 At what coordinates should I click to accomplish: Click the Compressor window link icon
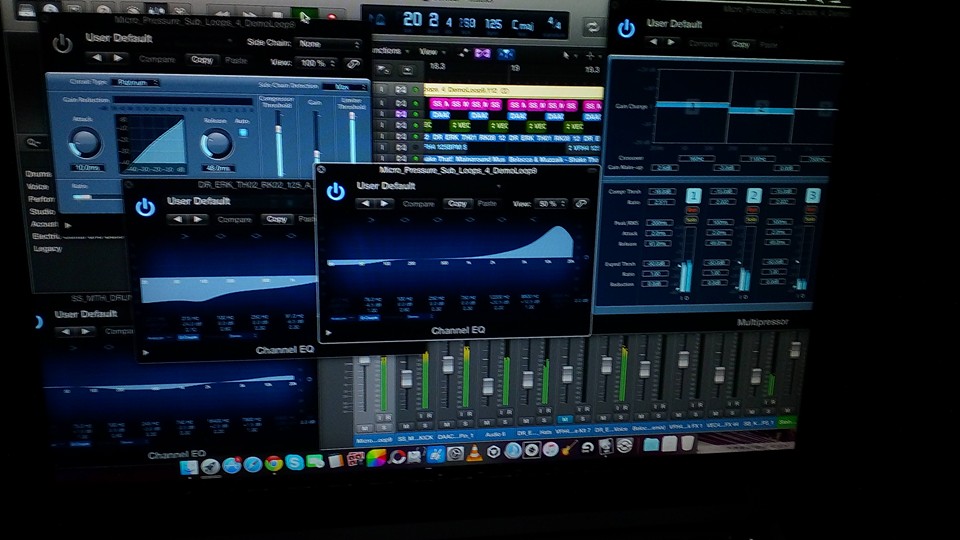coord(353,63)
